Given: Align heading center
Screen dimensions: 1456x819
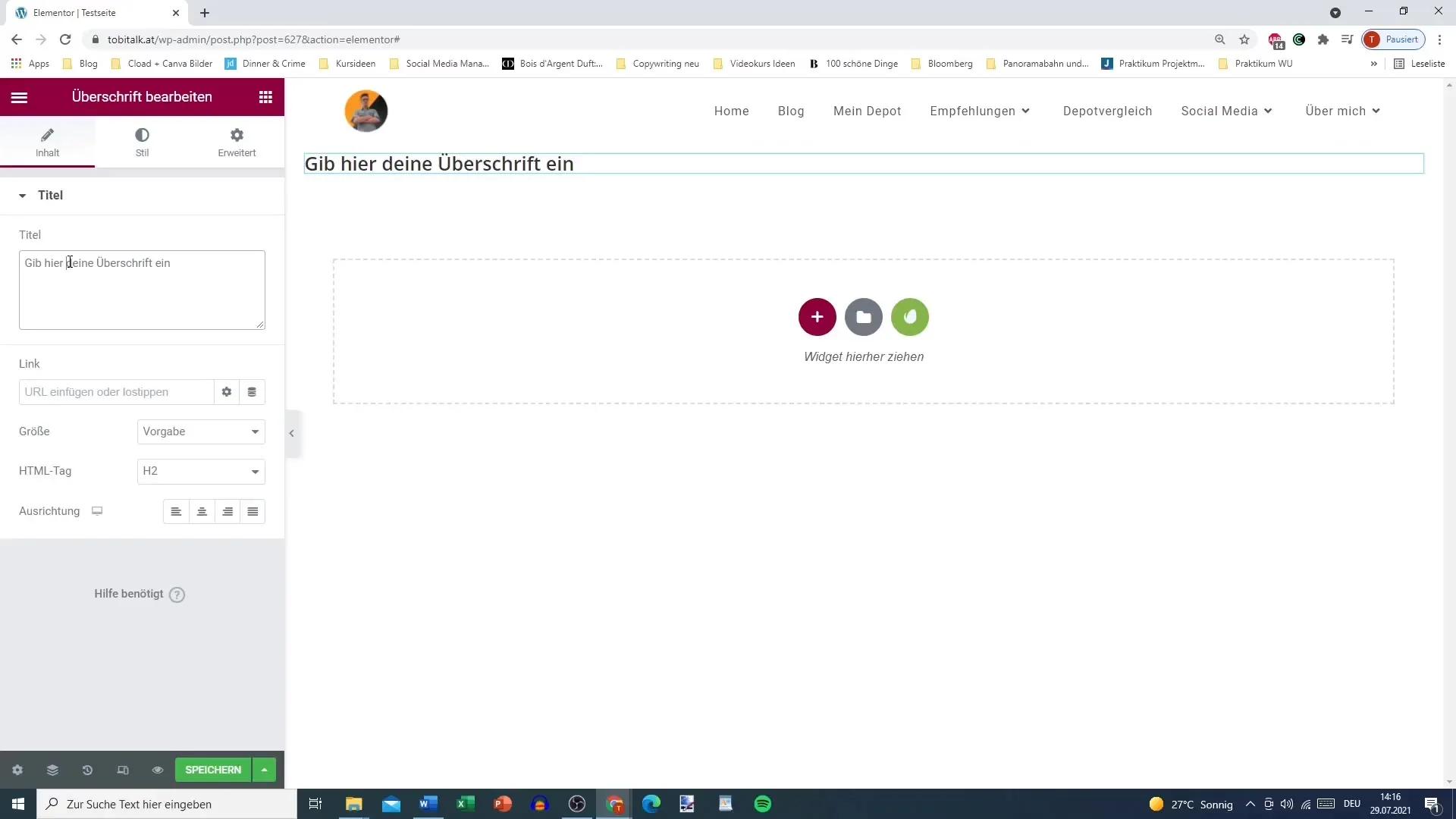Looking at the screenshot, I should coord(202,512).
